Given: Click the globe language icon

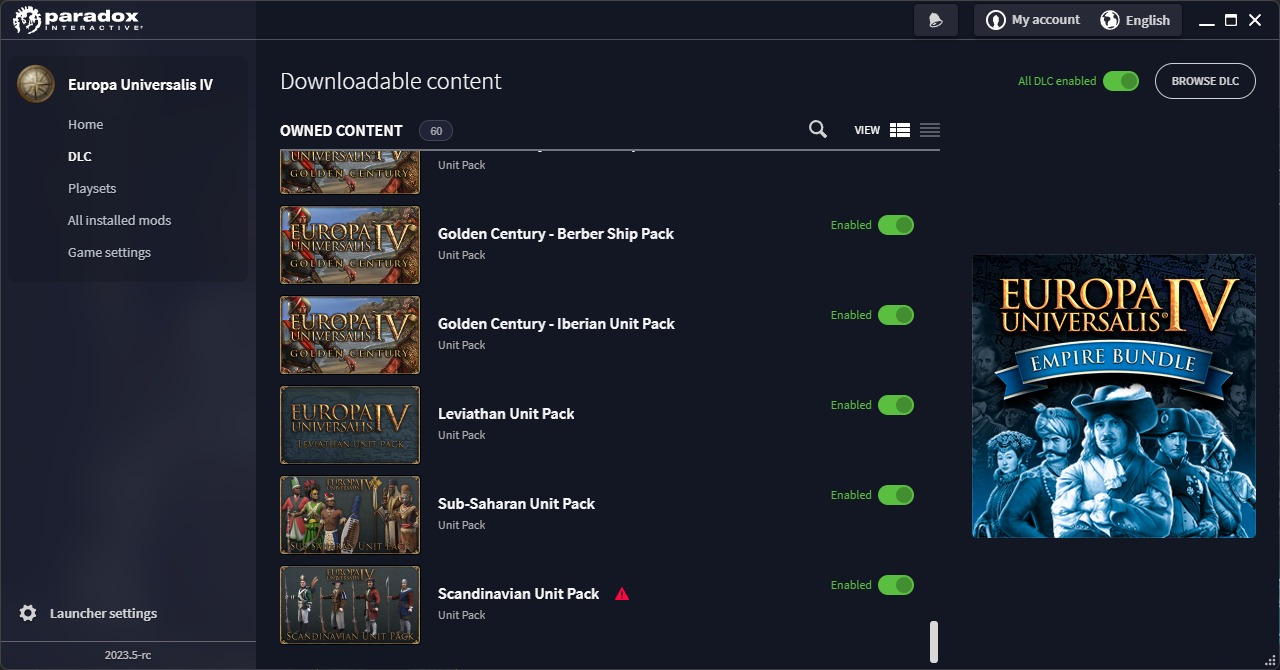Looking at the screenshot, I should [x=1110, y=20].
